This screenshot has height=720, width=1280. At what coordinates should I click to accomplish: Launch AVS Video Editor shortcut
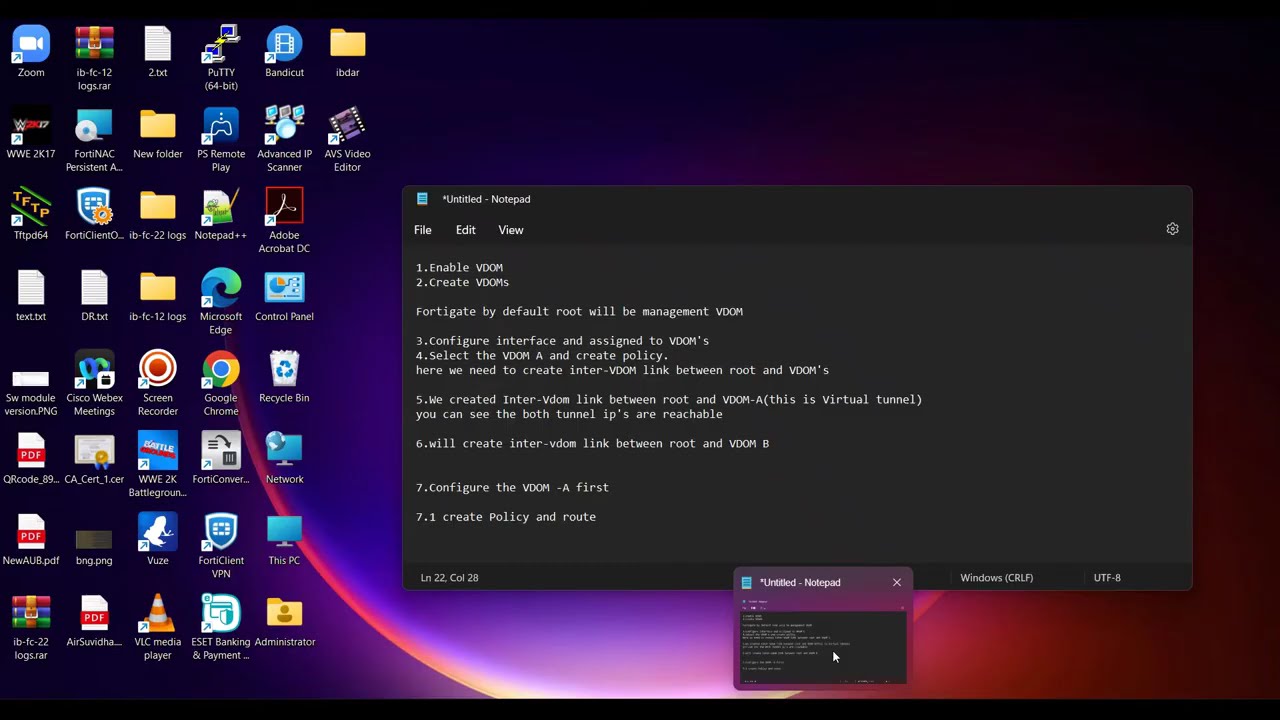tap(347, 140)
